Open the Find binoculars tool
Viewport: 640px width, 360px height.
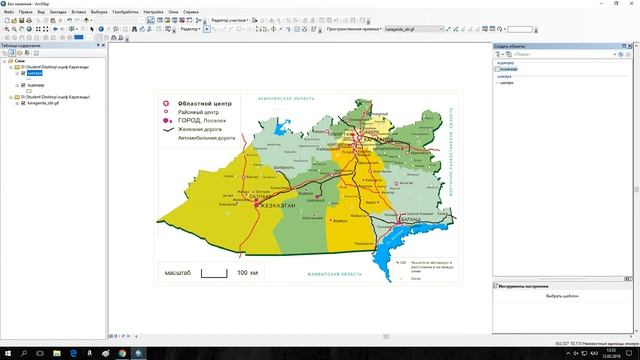pyautogui.click(x=134, y=29)
